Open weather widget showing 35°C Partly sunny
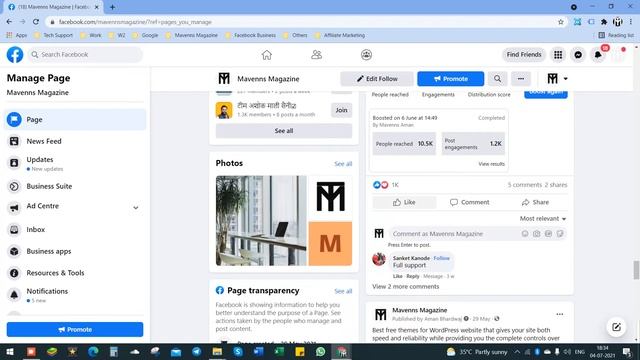Image resolution: width=640 pixels, height=360 pixels. (x=477, y=352)
